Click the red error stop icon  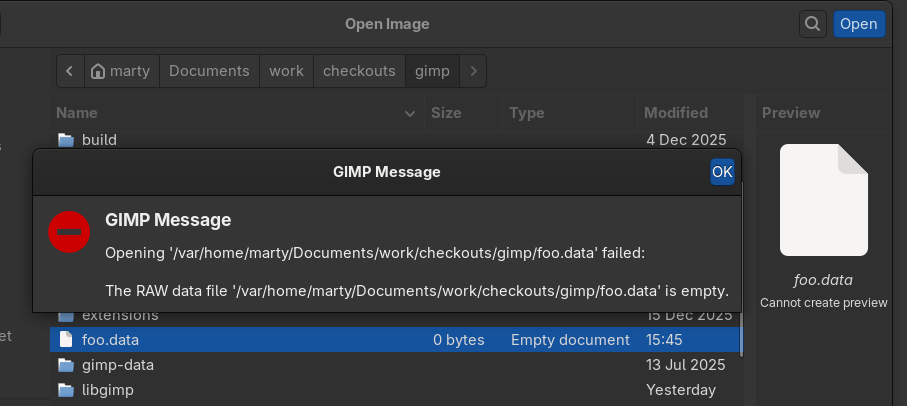coord(70,232)
